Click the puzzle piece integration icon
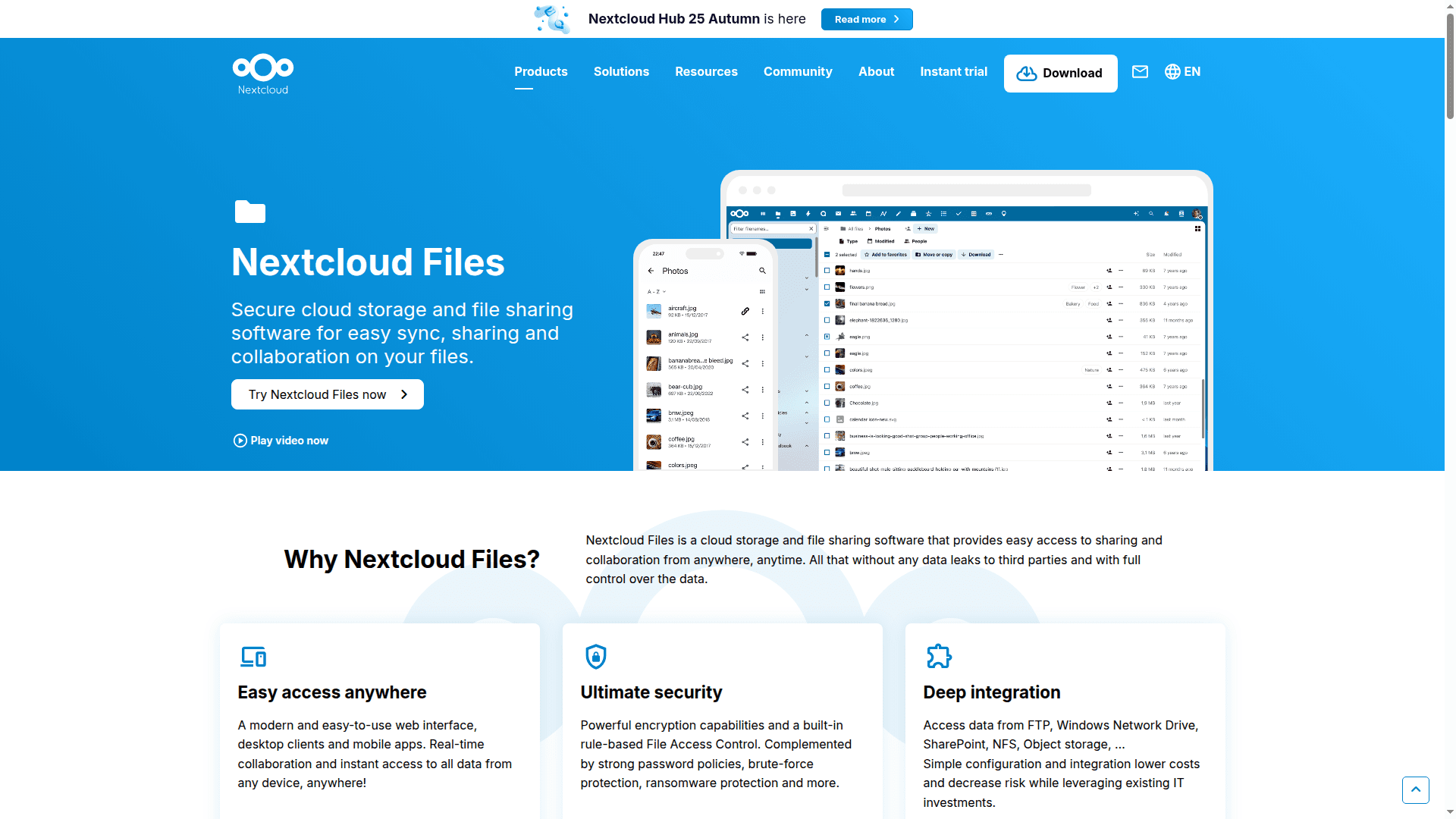 pos(939,657)
